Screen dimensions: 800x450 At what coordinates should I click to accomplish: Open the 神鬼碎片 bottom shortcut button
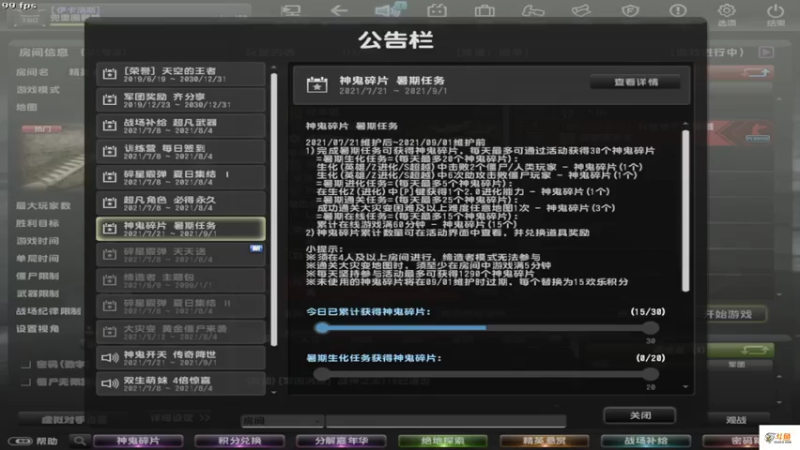coord(138,441)
